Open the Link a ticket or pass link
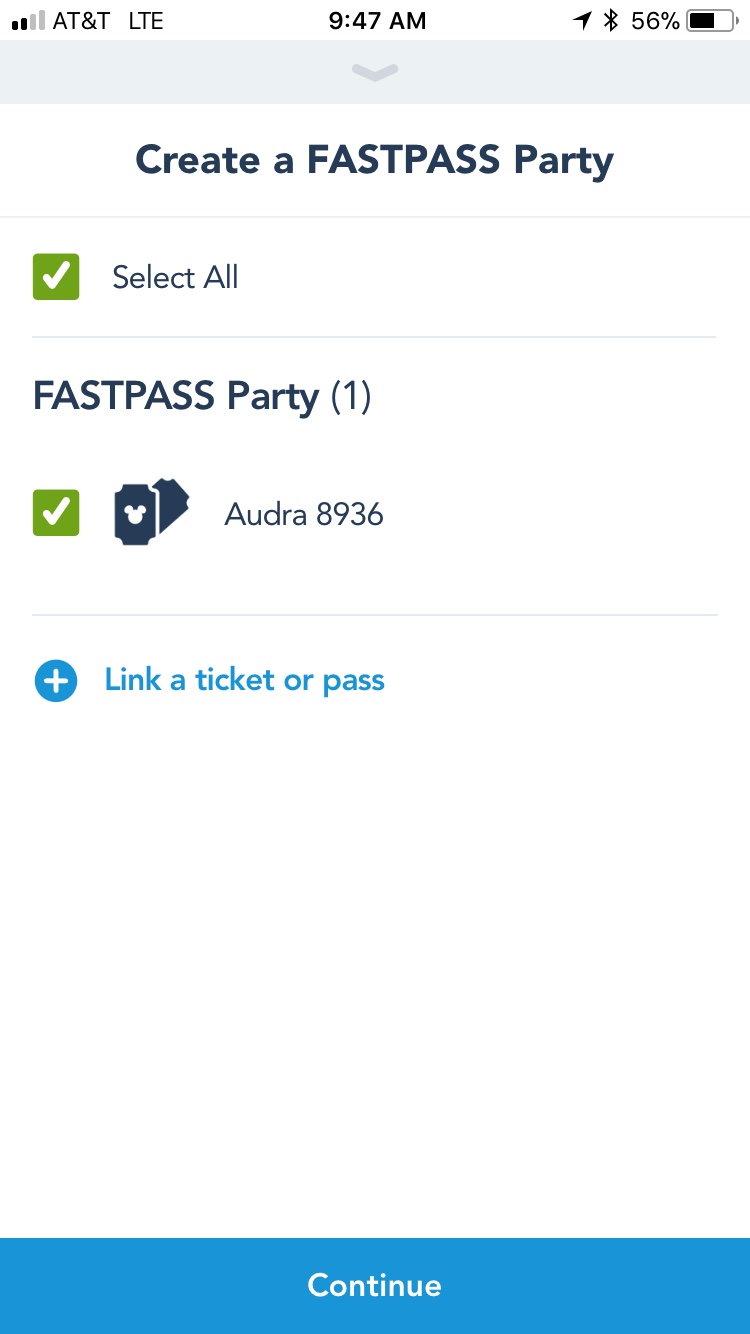 point(244,681)
